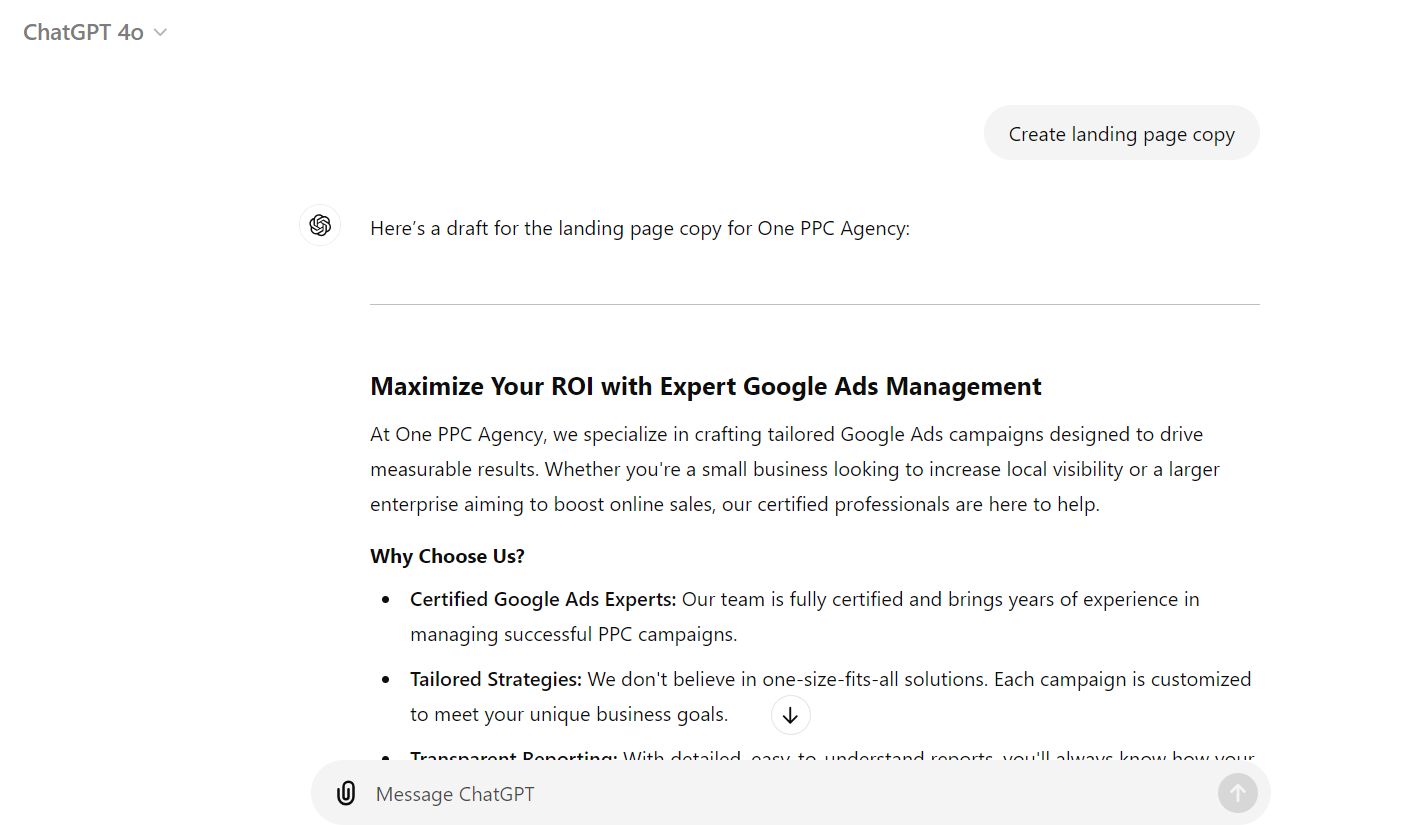Image resolution: width=1413 pixels, height=825 pixels.
Task: Click the heading 'Maximize Your ROI with Expert Google Ads Management'
Action: (706, 386)
